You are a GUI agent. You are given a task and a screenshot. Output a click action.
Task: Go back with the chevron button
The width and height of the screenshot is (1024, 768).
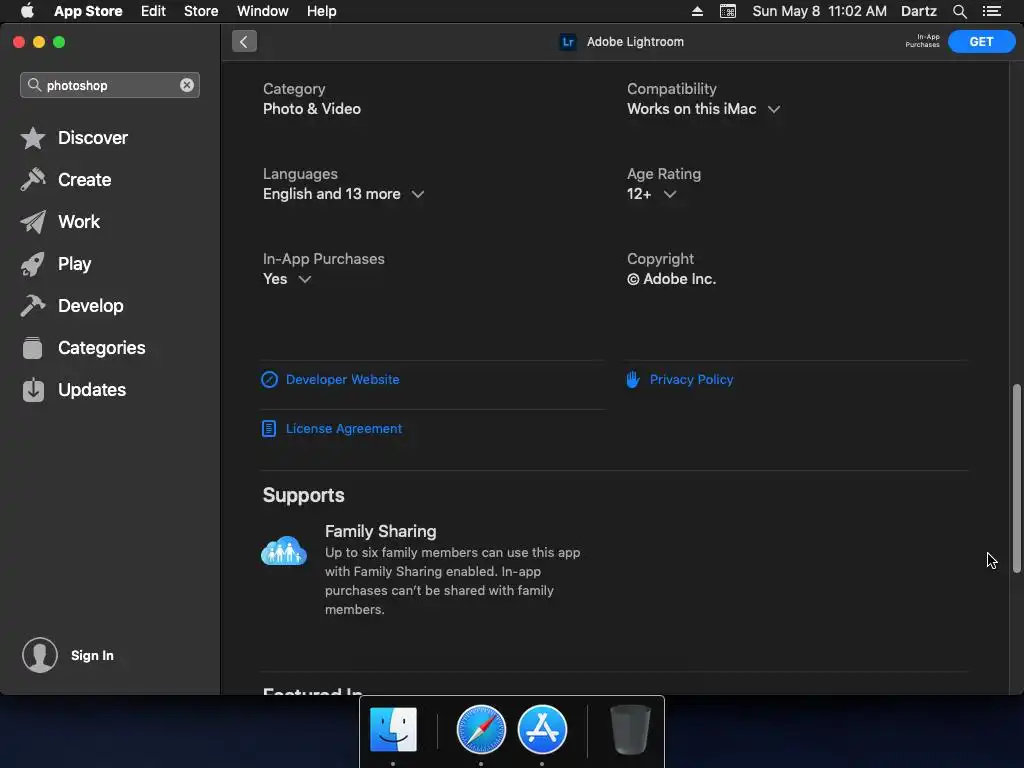click(244, 41)
